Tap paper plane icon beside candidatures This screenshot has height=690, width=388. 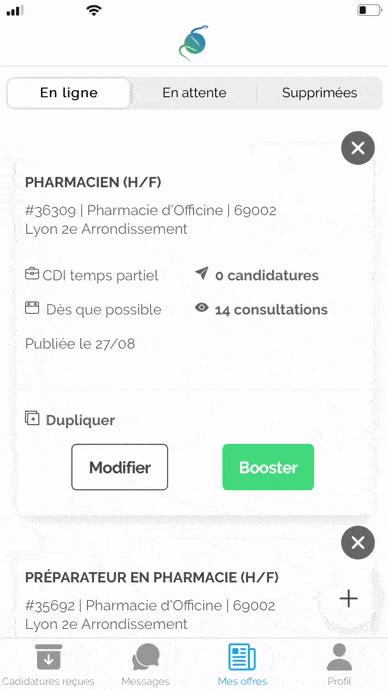201,274
